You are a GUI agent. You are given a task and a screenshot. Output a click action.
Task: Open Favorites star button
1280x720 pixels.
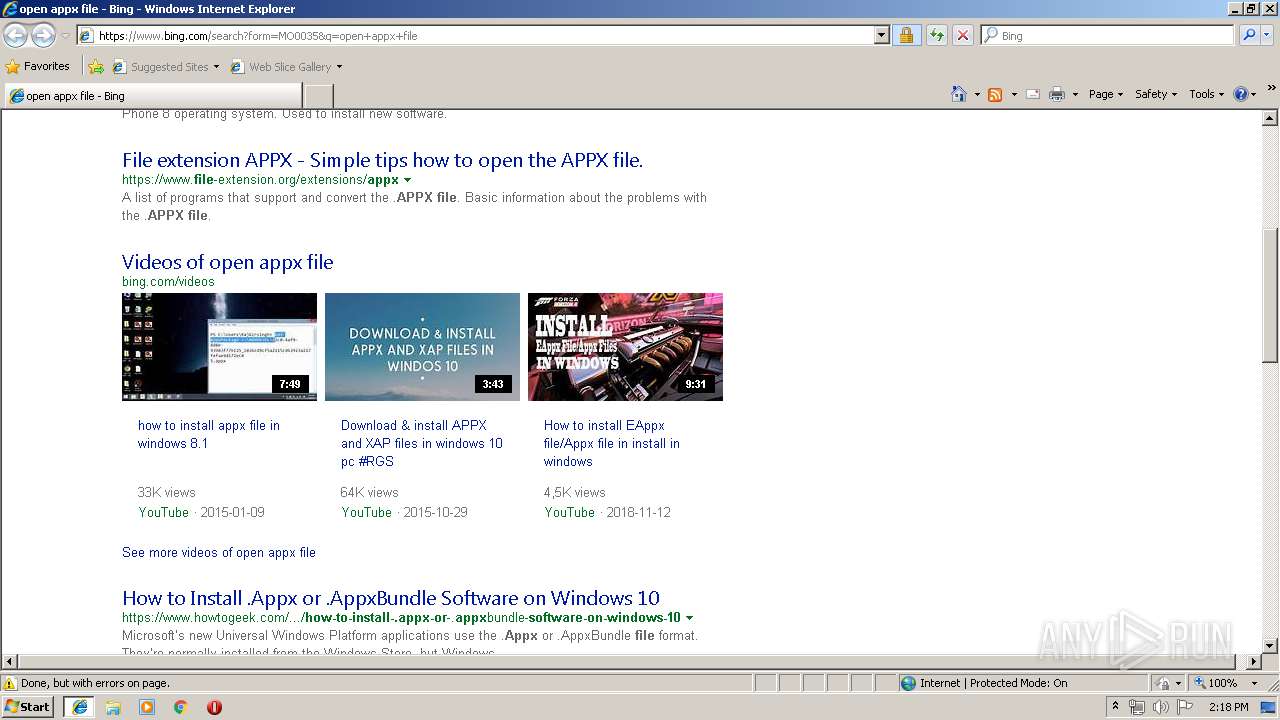tap(38, 66)
